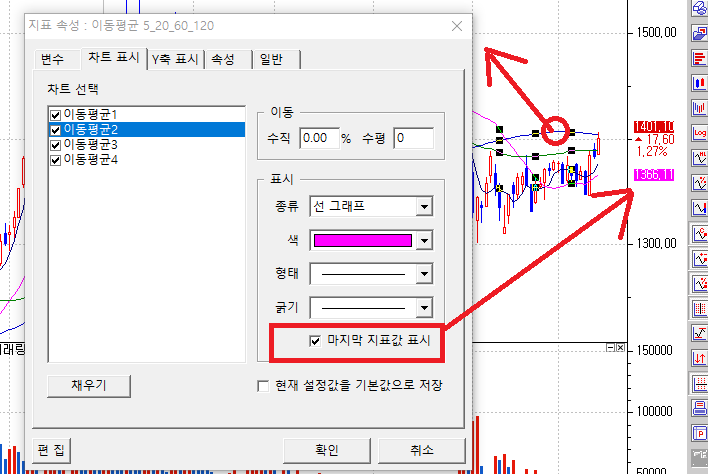Click the P page preview icon

[x=697, y=433]
